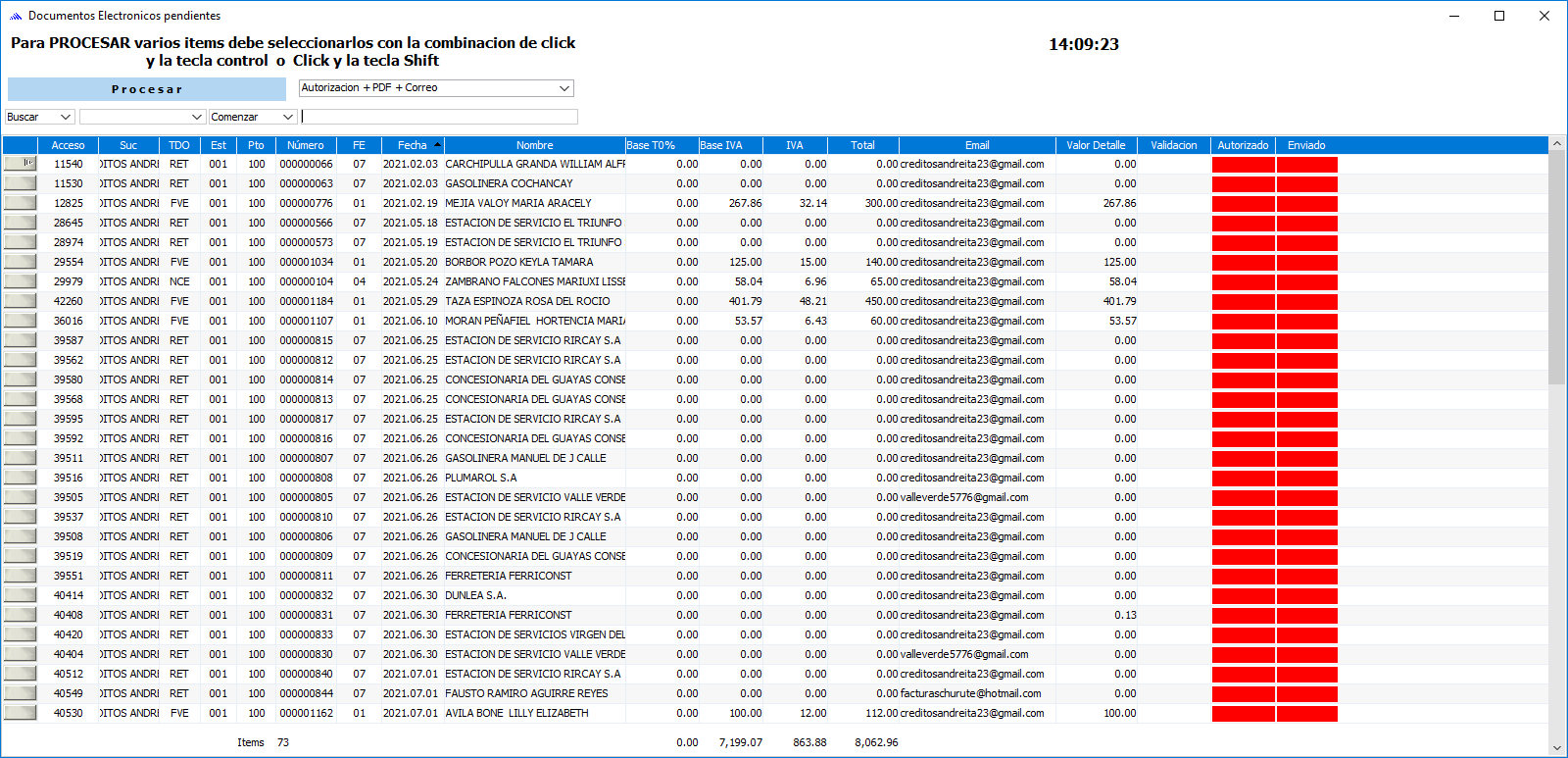Expand the empty dropdown next to Buscar
This screenshot has width=1568, height=758.
(196, 117)
